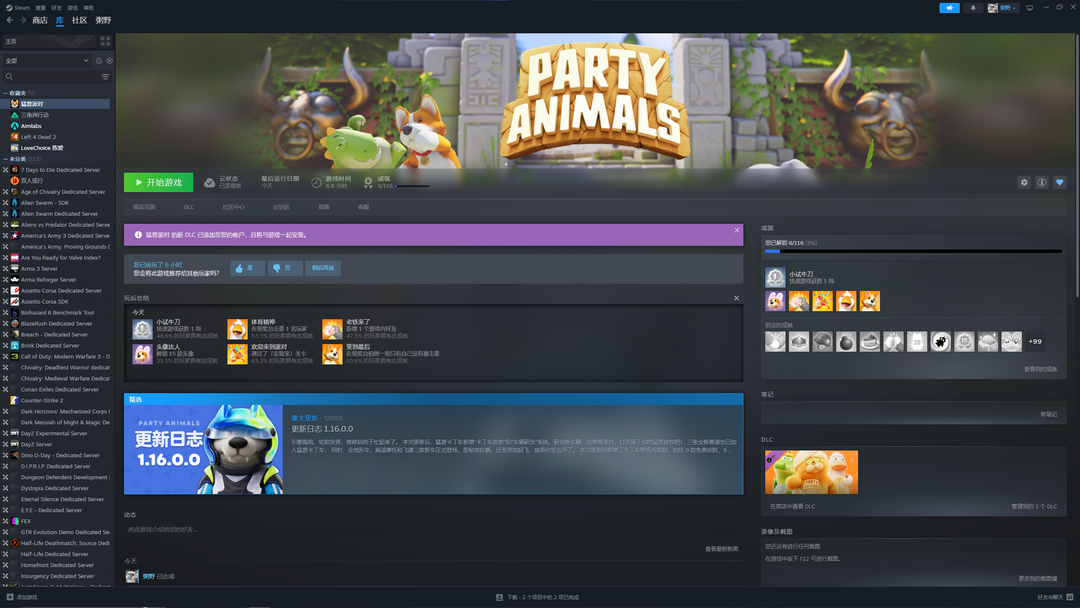Click the recent activity clock icon in sidebar
The image size is (1080, 608).
click(98, 61)
